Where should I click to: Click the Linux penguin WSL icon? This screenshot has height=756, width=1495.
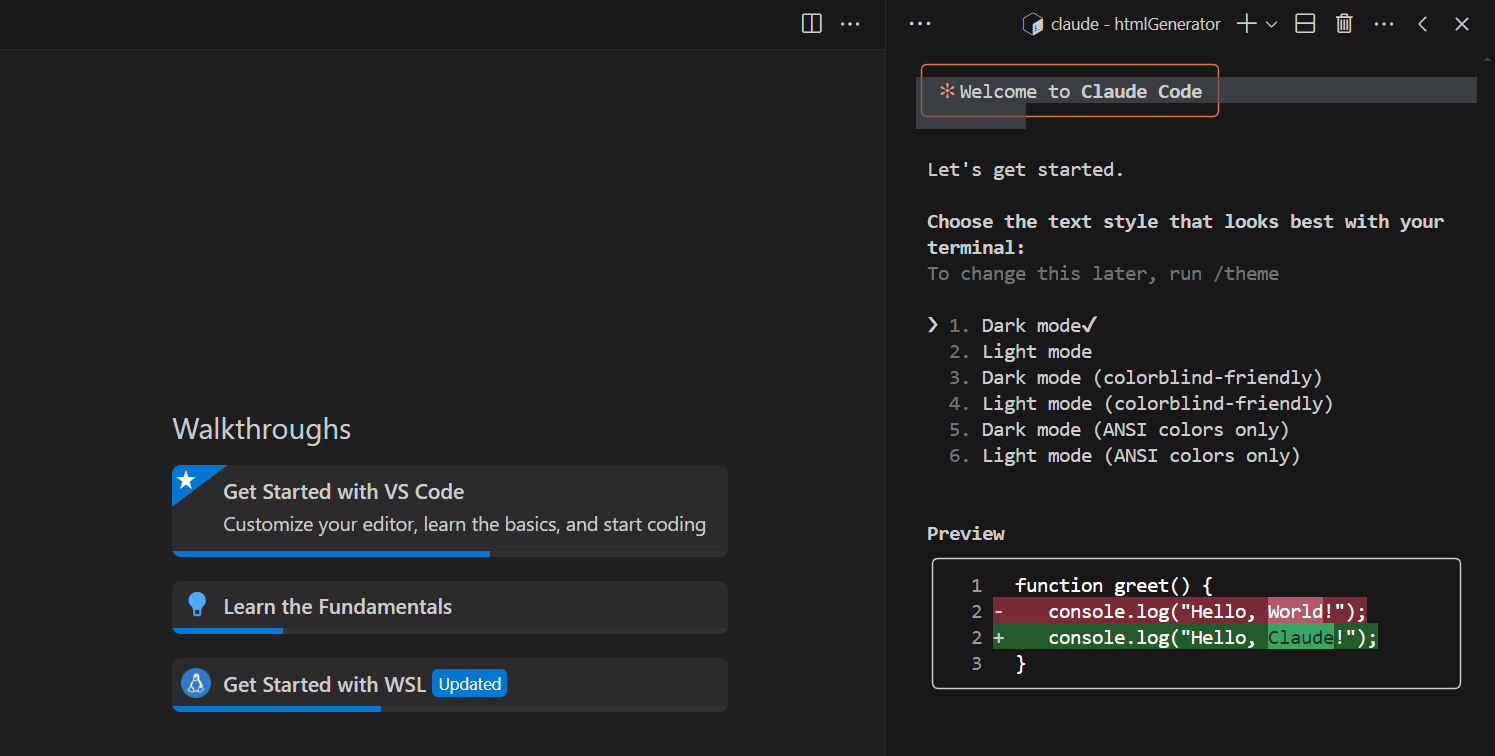[196, 683]
